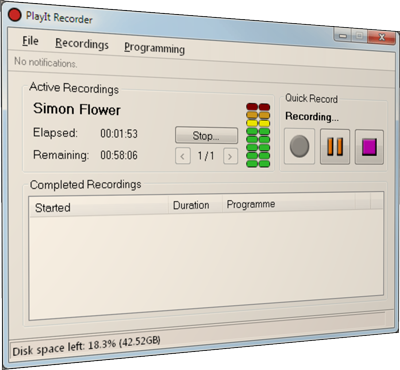Sort completed recordings by Duration column
Screen dimensions: 400x370
coord(195,205)
